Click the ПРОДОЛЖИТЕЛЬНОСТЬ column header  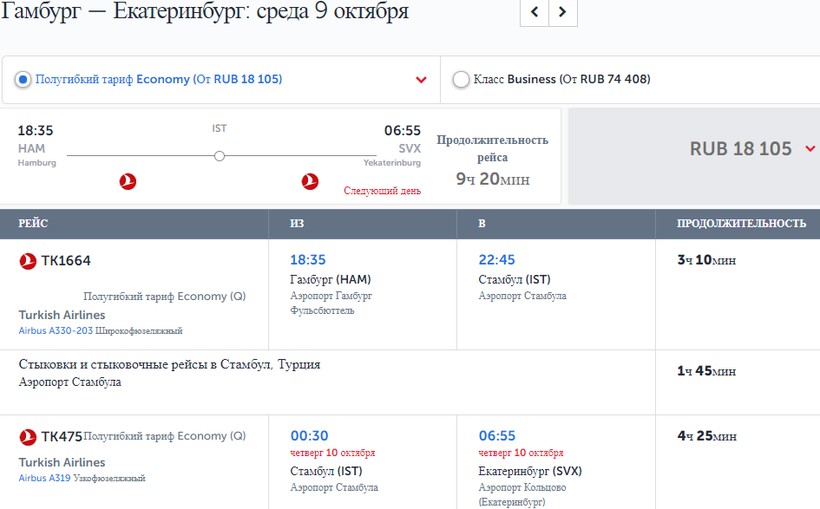coord(741,223)
